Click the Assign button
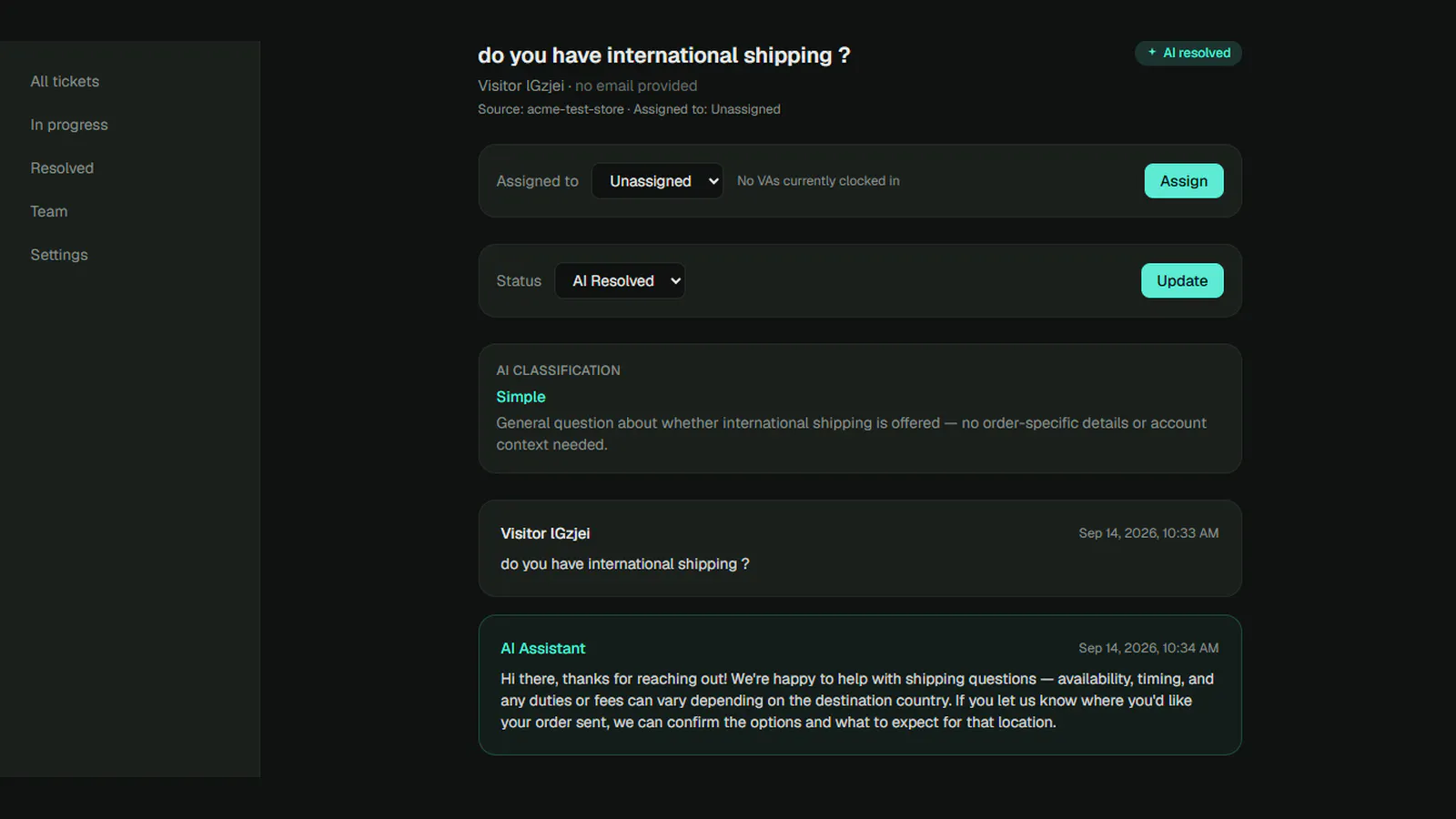 pyautogui.click(x=1183, y=181)
